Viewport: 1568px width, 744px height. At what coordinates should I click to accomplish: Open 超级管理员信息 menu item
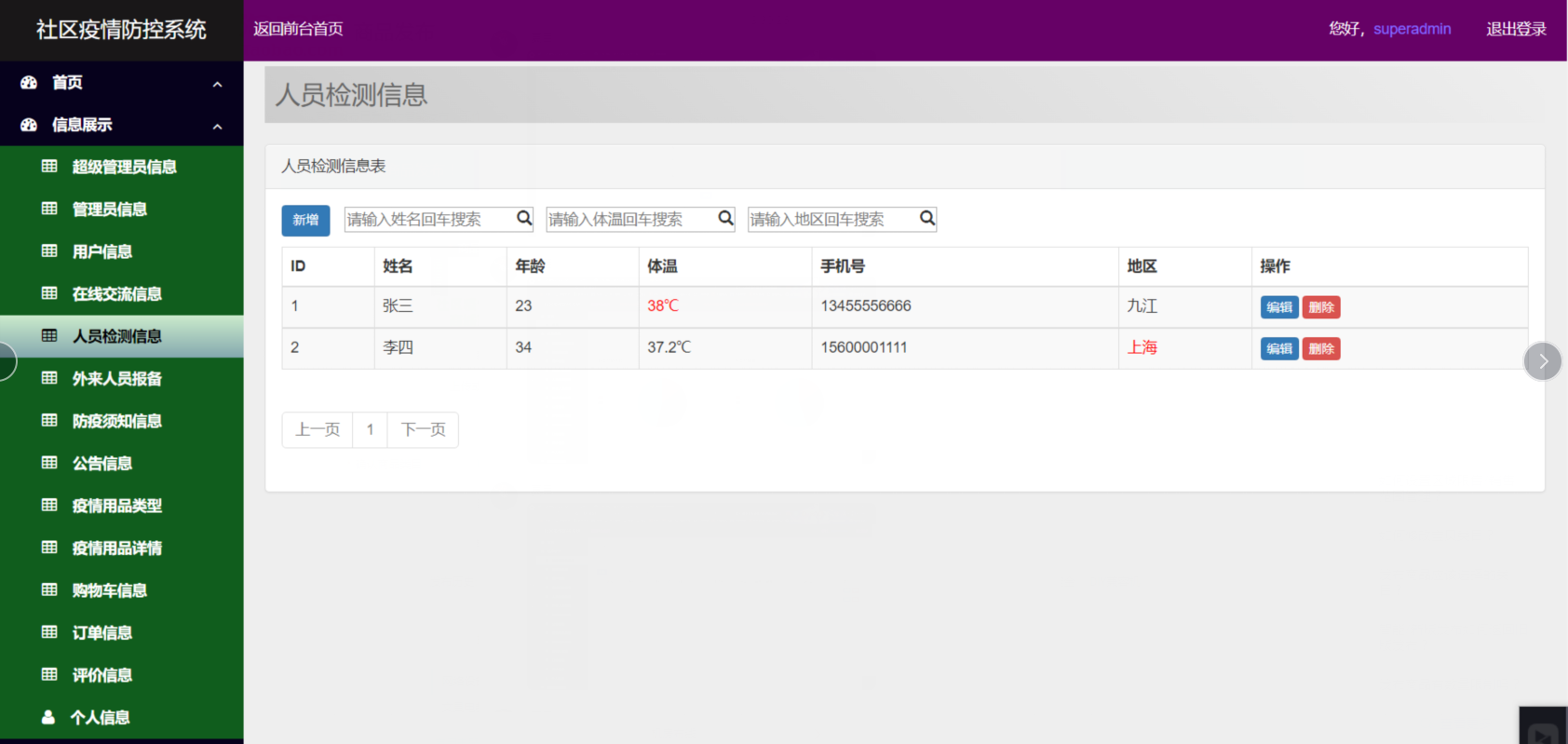tap(122, 167)
